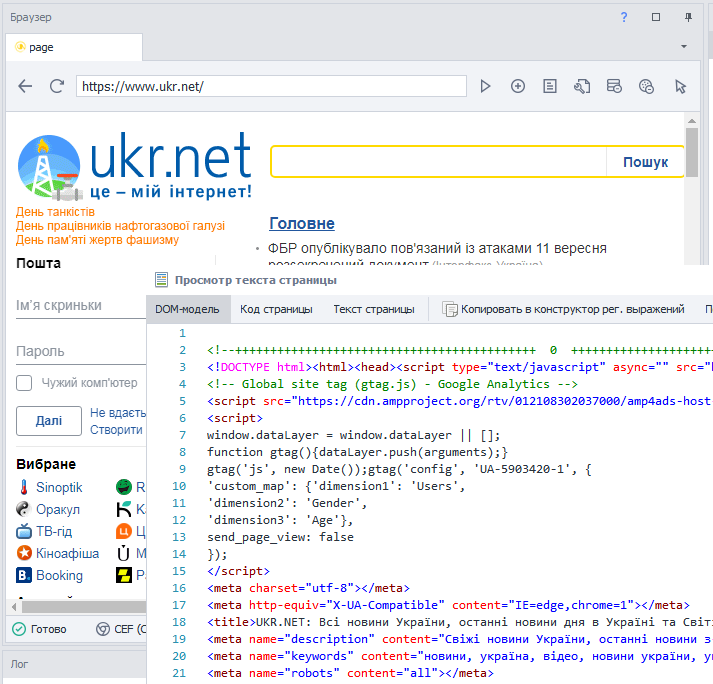The image size is (713, 684).
Task: Click the orange Ц favorite icon
Action: 124,531
